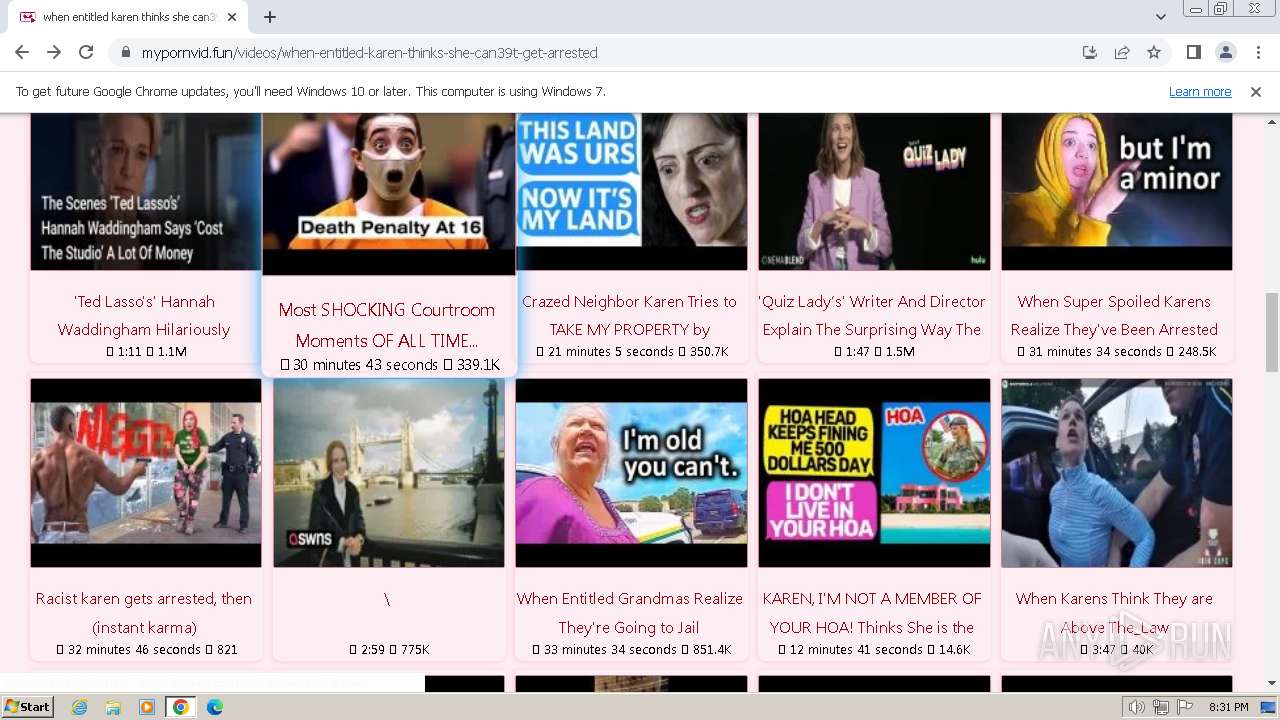Bookmark this tab with star icon
This screenshot has height=720, width=1280.
click(1154, 52)
